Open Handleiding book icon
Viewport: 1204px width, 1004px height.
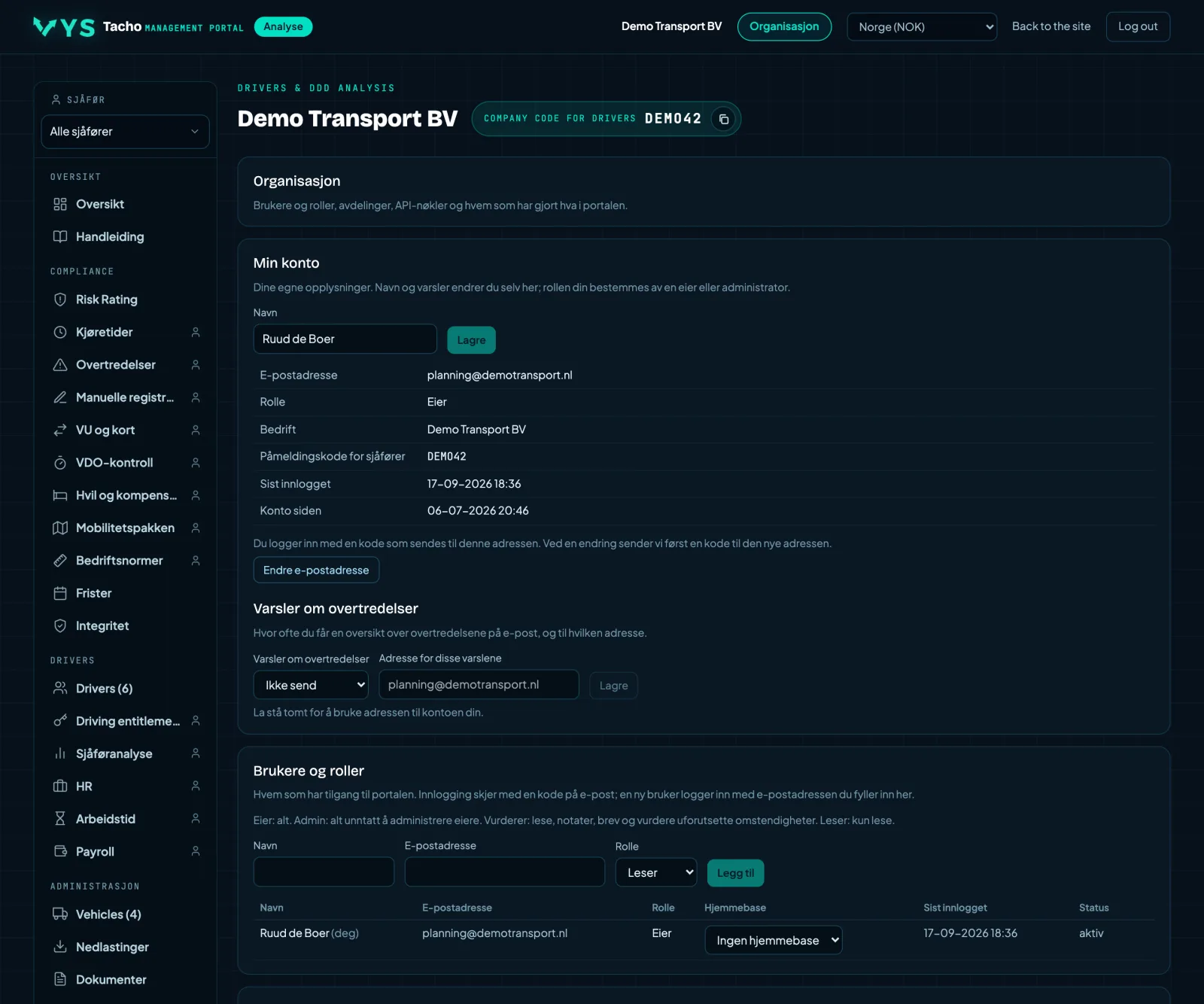click(60, 236)
